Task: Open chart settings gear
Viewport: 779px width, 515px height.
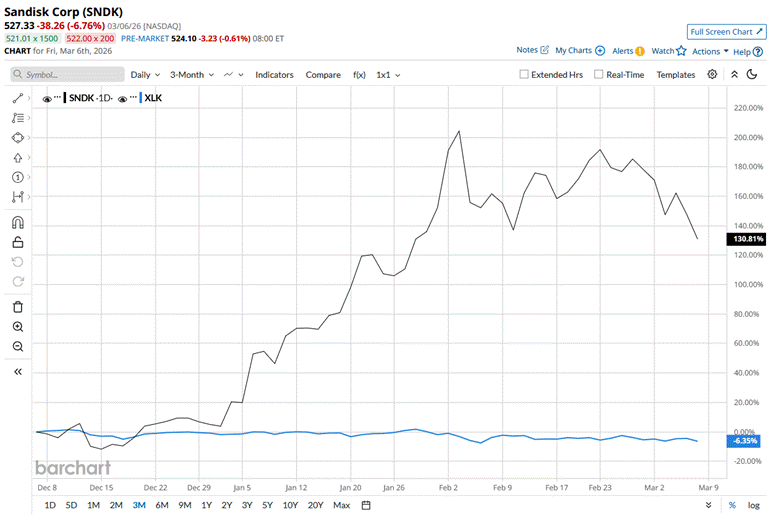Action: pos(712,74)
